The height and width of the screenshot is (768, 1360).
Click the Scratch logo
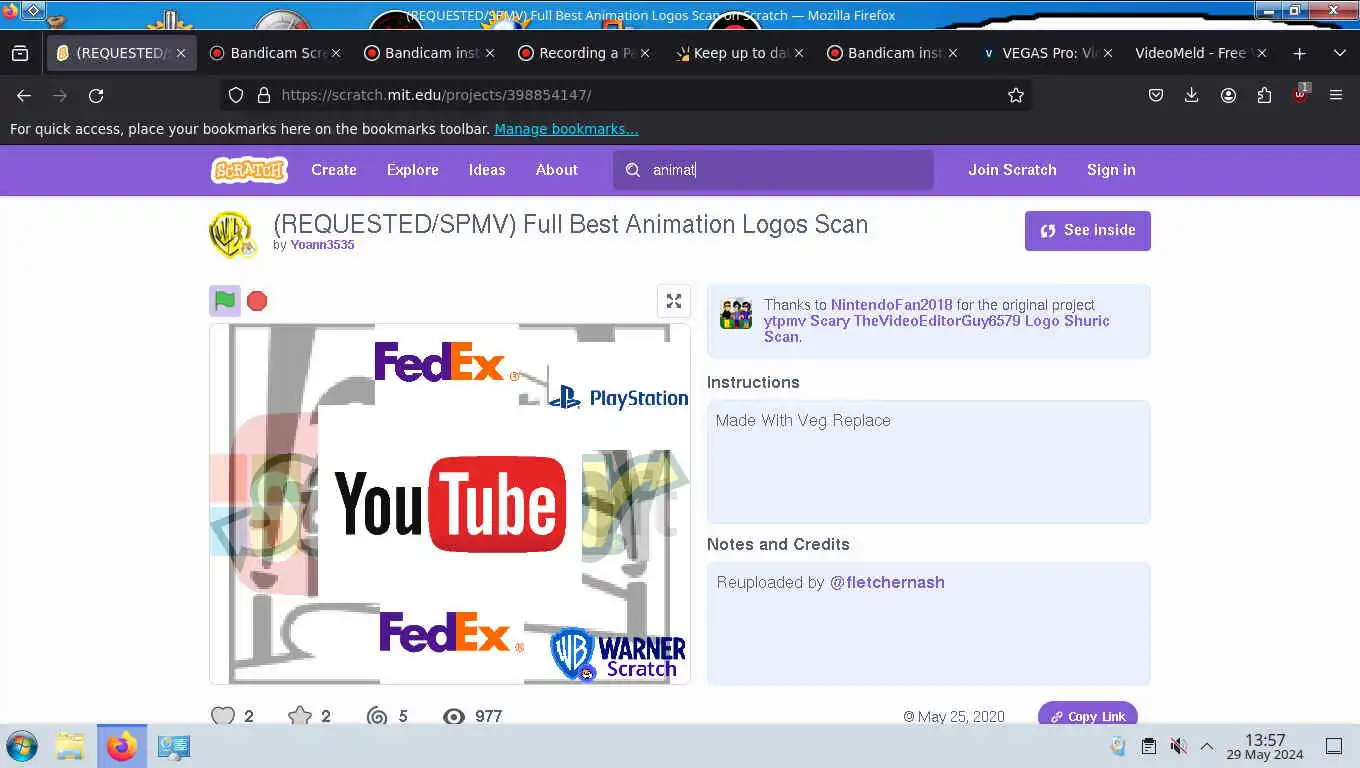pyautogui.click(x=249, y=170)
